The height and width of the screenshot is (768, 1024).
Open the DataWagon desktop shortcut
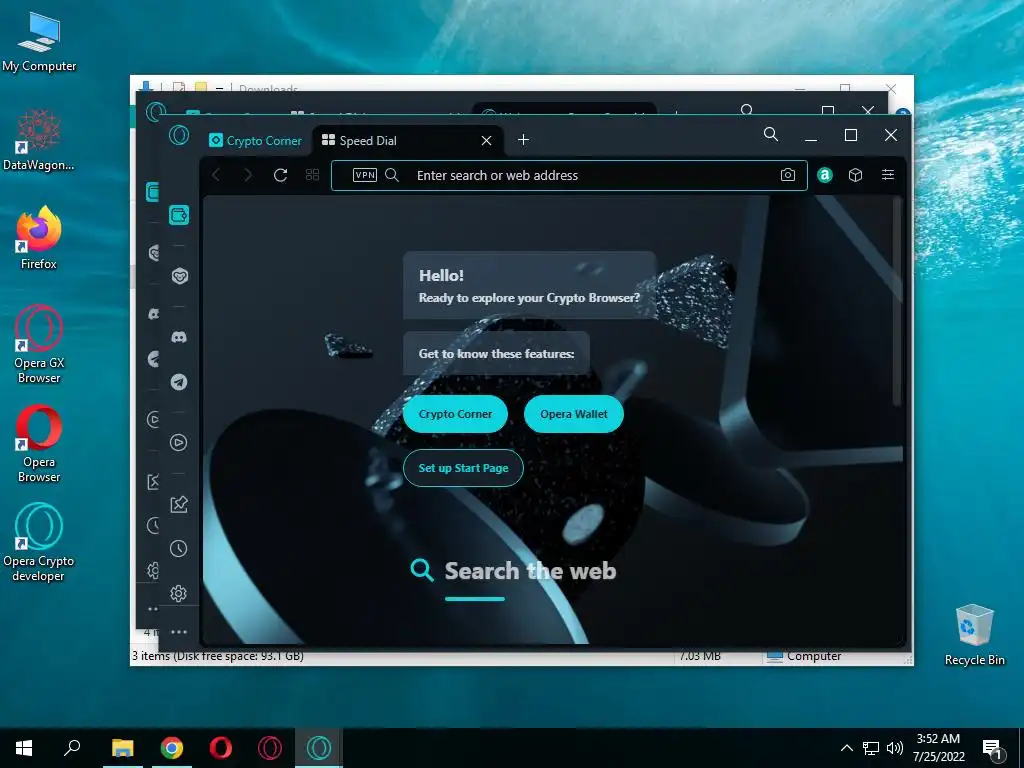click(x=39, y=140)
